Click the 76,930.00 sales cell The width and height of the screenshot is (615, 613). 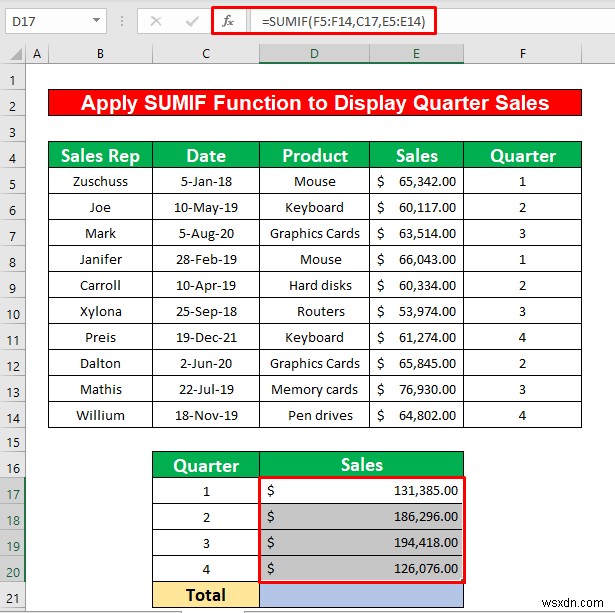pyautogui.click(x=416, y=389)
